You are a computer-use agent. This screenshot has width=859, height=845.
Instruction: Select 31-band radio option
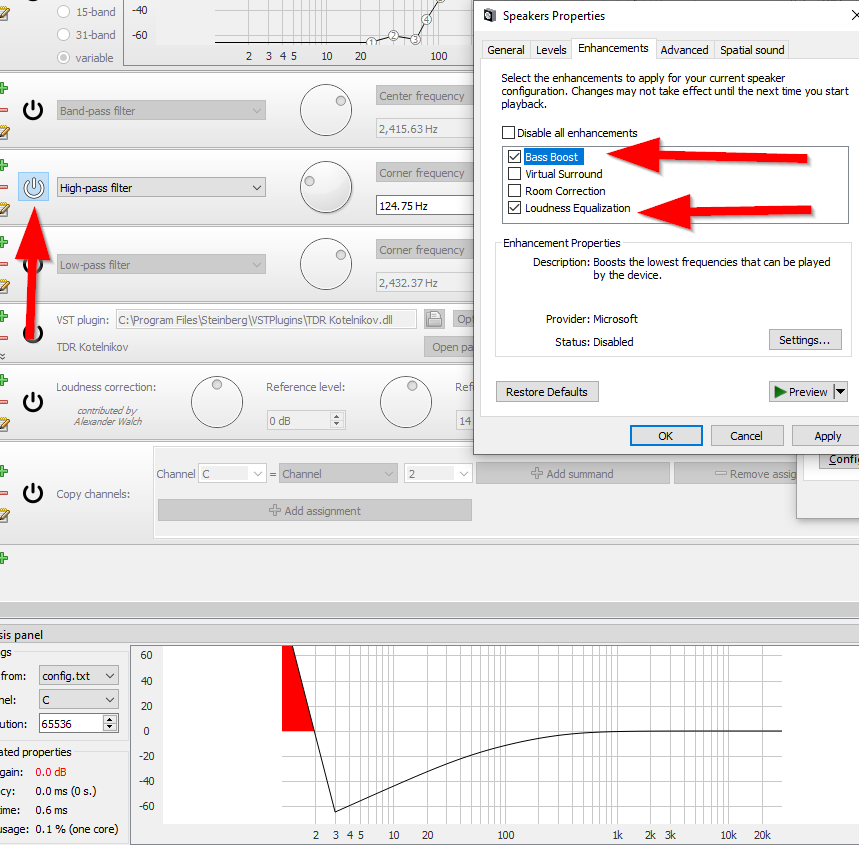(x=64, y=35)
